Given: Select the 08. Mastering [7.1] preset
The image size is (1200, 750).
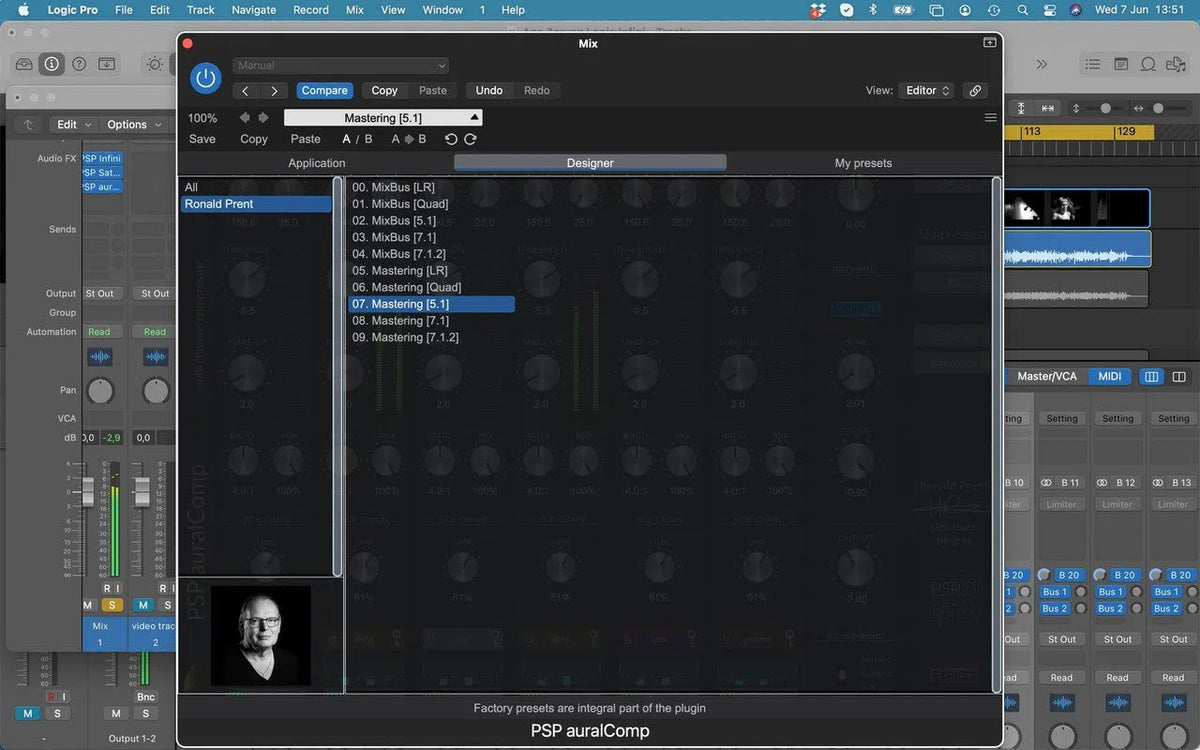Looking at the screenshot, I should (410, 321).
